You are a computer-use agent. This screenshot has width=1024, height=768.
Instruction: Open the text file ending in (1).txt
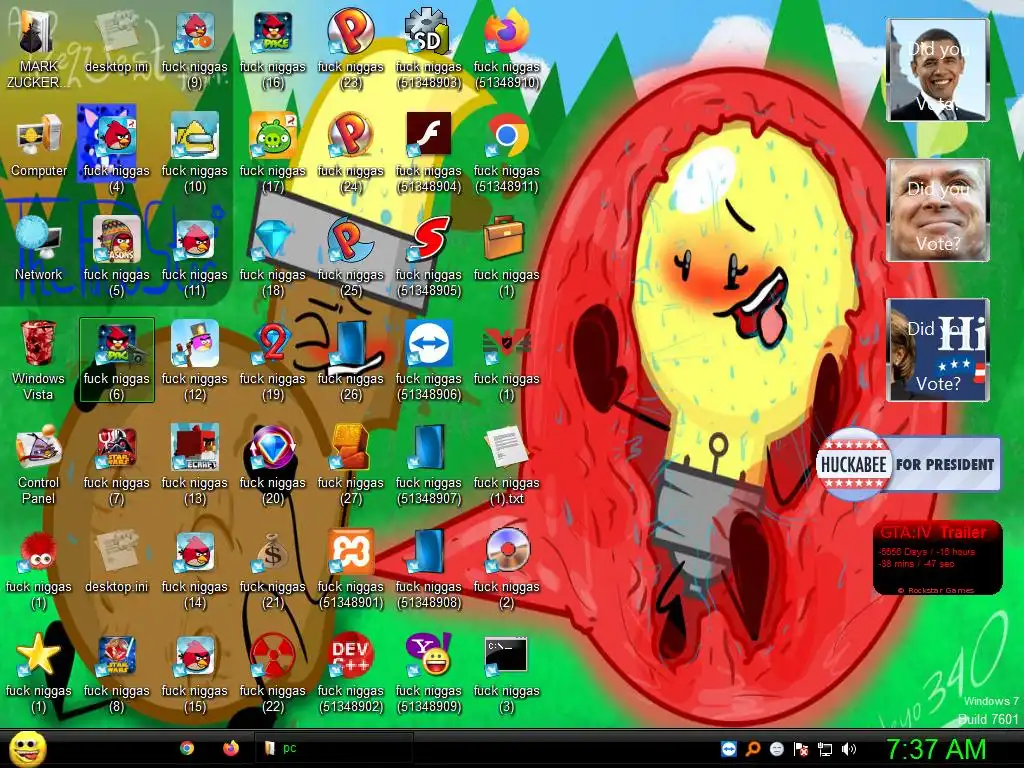click(x=507, y=448)
